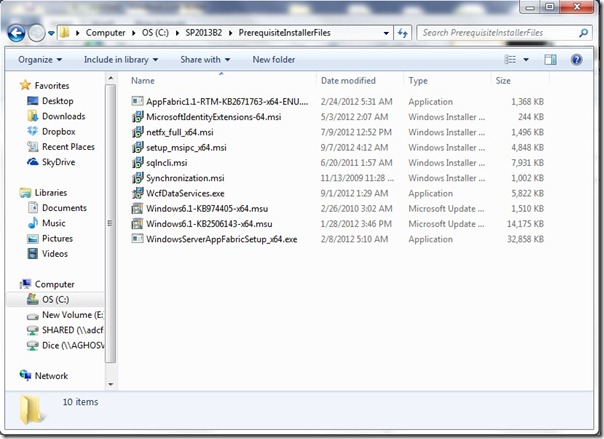
Task: Refresh the folder with refresh icon
Action: pyautogui.click(x=403, y=33)
